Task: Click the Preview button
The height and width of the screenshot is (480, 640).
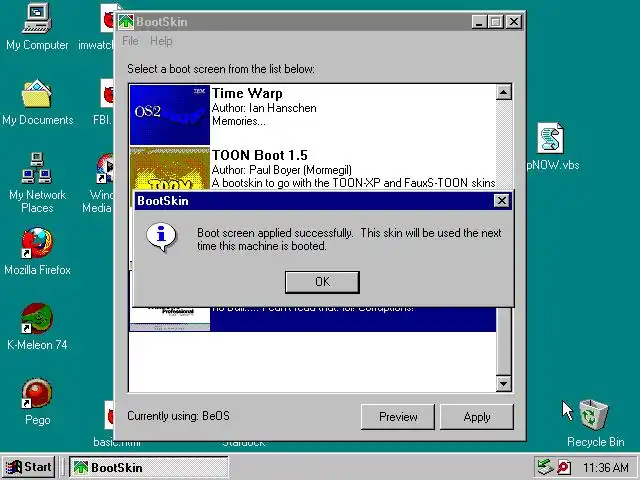Action: pos(398,417)
